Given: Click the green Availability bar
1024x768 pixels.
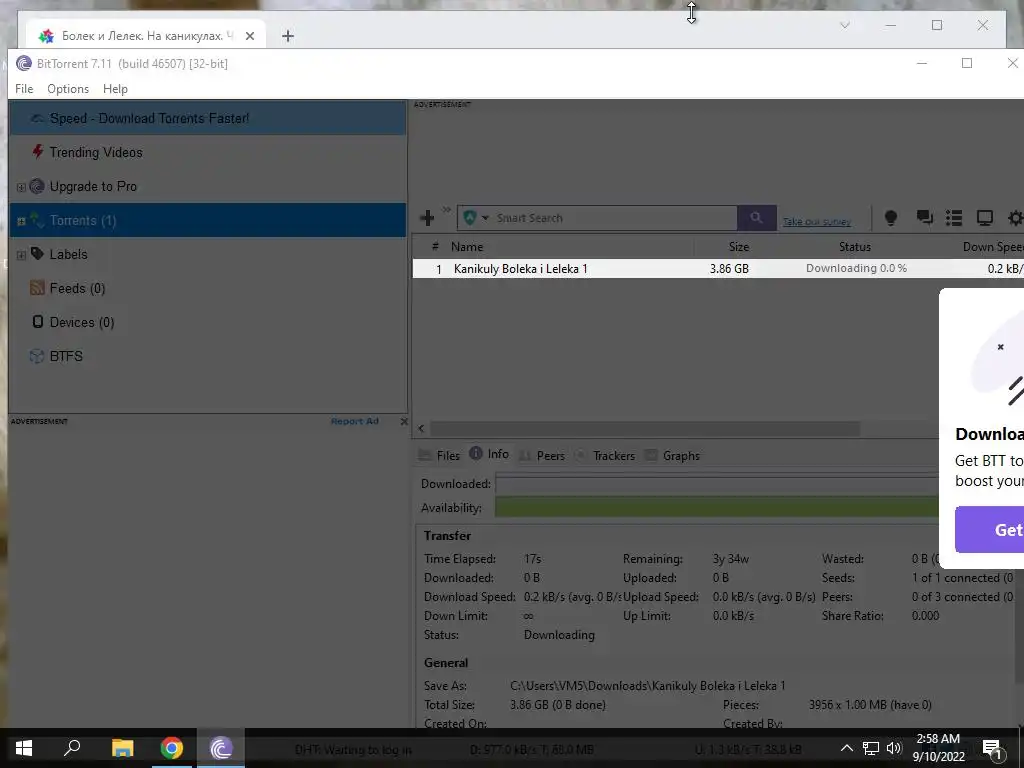Looking at the screenshot, I should (716, 507).
